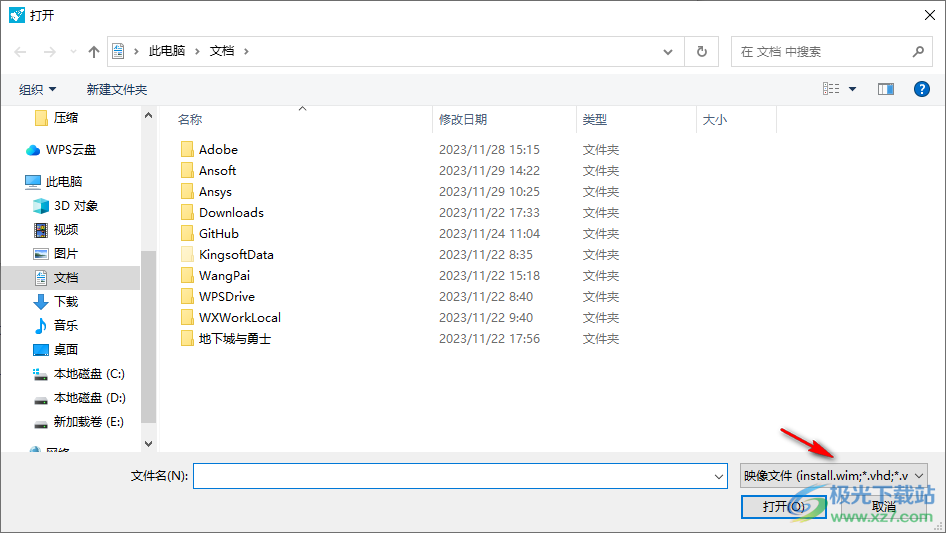Open recent locations dropdown arrow

[73, 52]
